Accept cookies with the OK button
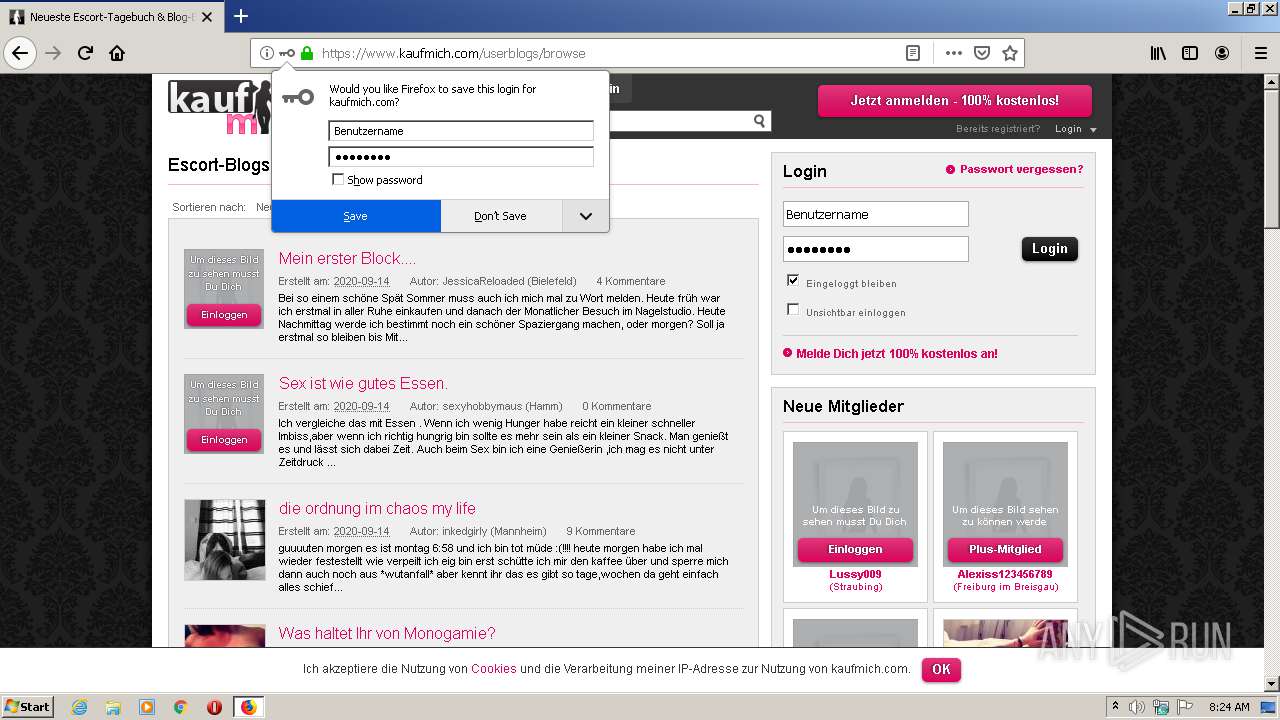 941,669
